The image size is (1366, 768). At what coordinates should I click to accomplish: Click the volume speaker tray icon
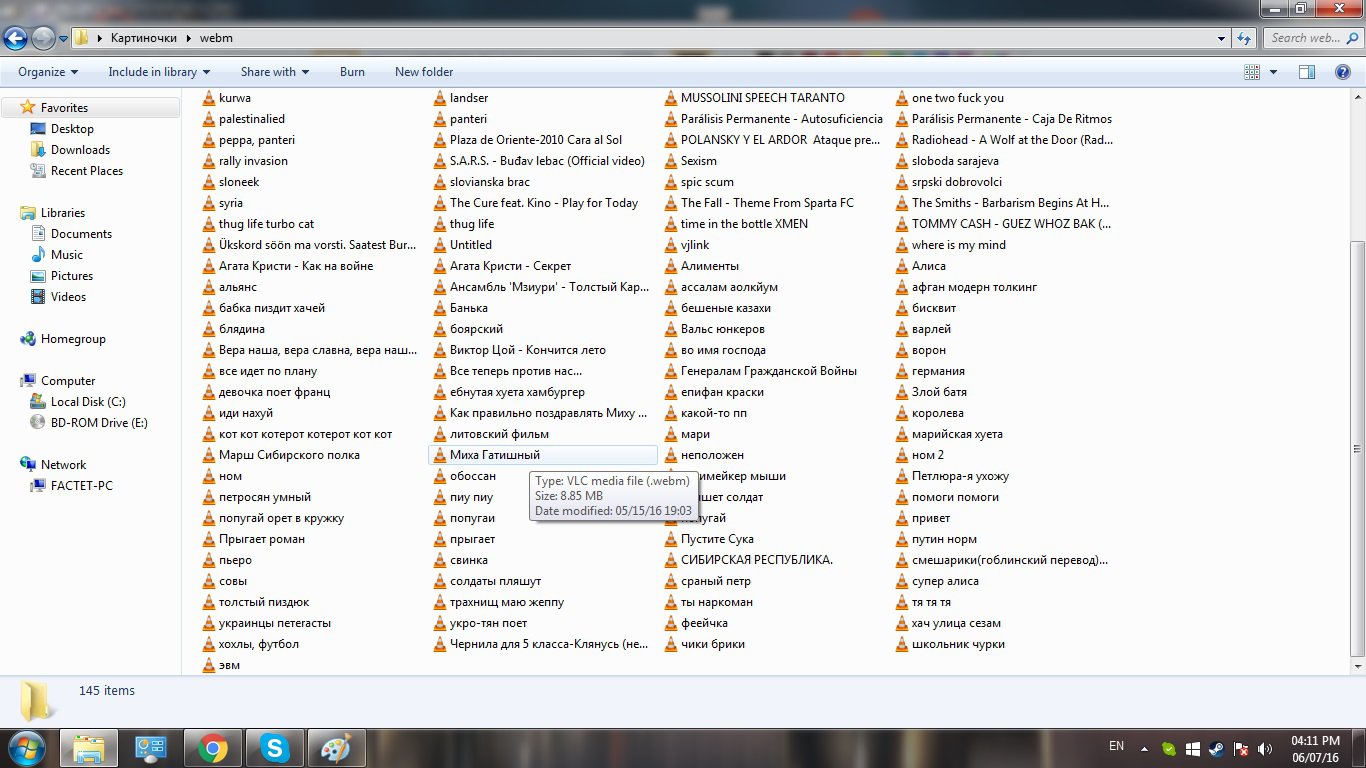1265,748
